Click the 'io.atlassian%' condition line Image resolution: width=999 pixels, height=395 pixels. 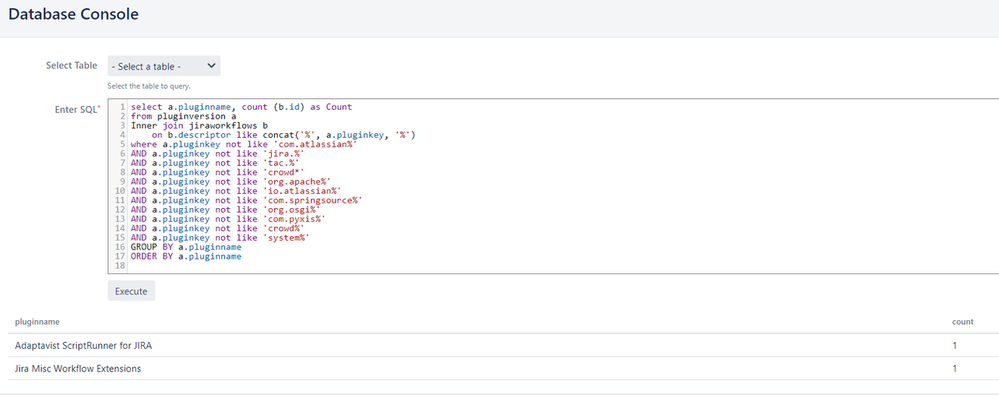pyautogui.click(x=236, y=191)
